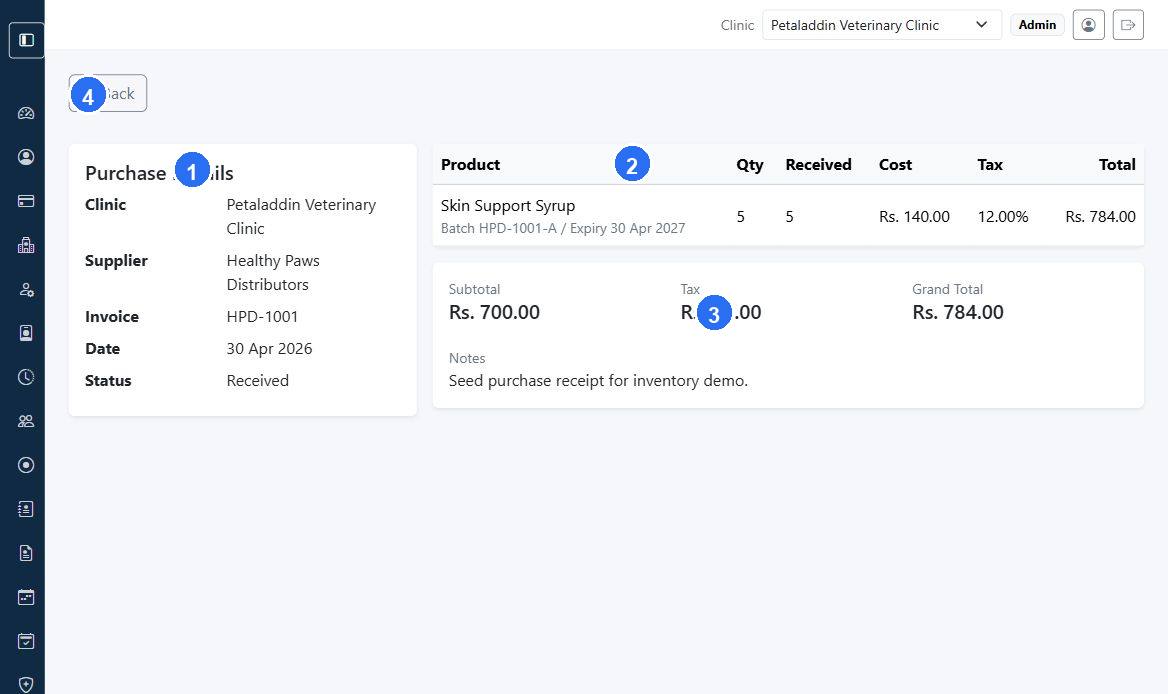Image resolution: width=1168 pixels, height=694 pixels.
Task: Open the shield icon in sidebar
Action: (26, 684)
